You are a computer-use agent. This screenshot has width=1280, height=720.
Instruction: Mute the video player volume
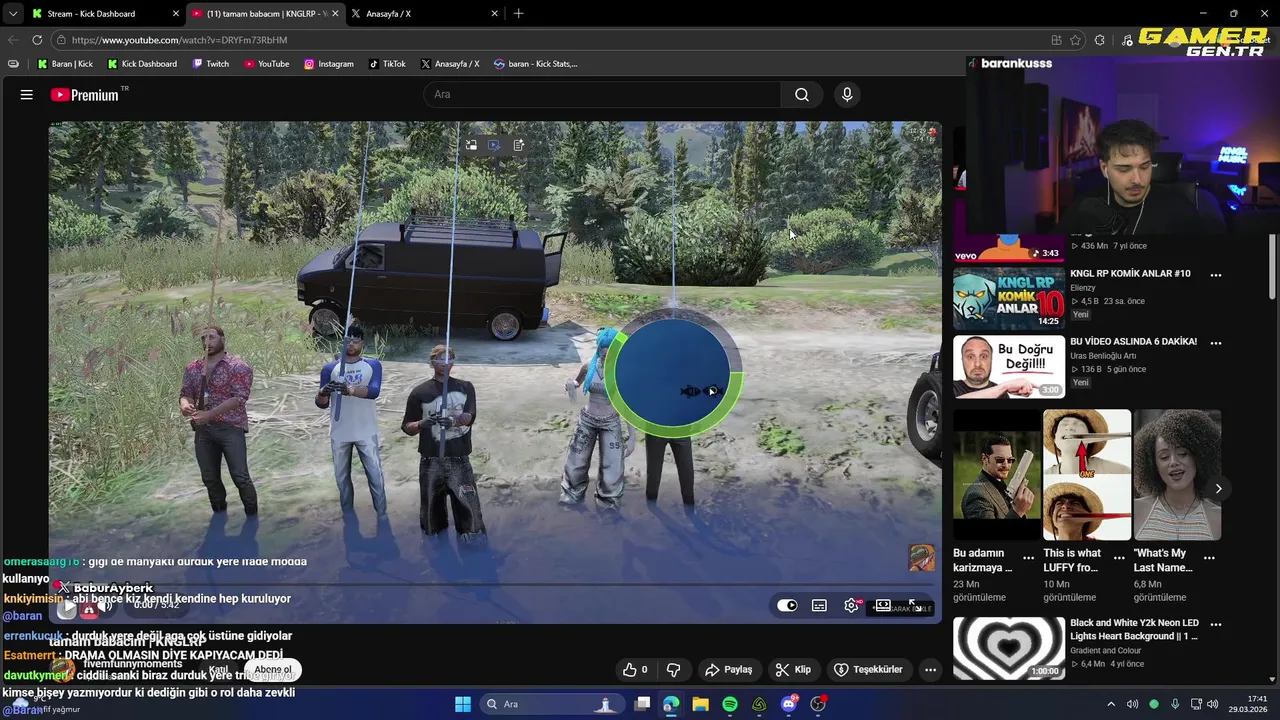(x=104, y=606)
